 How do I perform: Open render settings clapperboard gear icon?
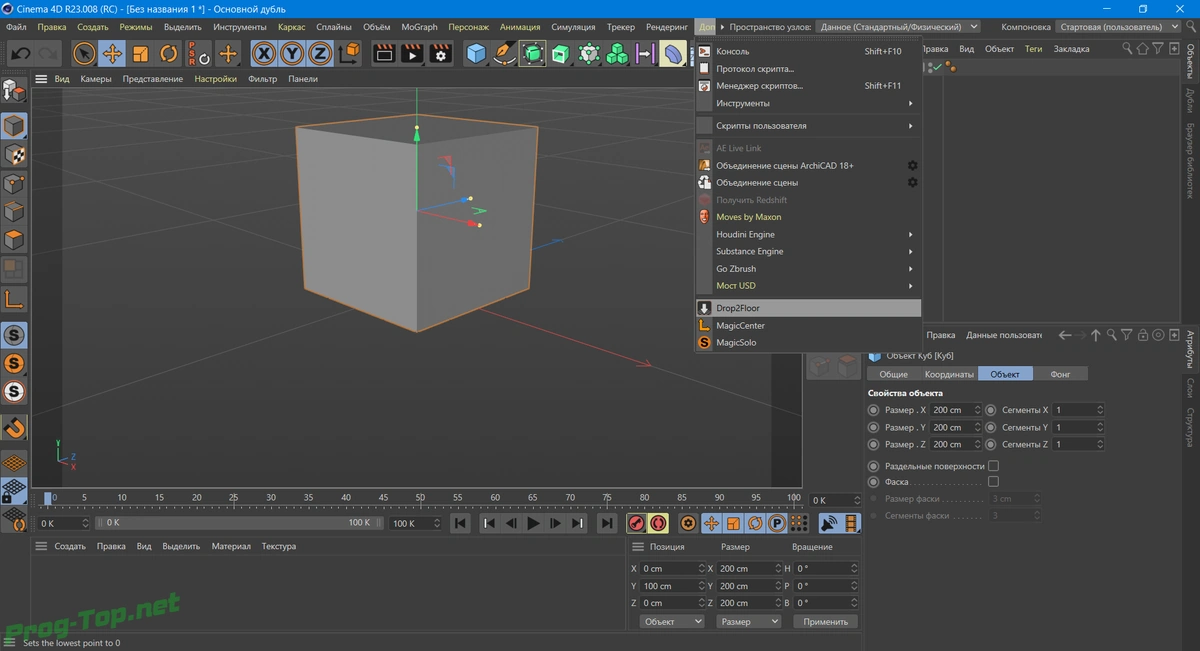tap(441, 53)
